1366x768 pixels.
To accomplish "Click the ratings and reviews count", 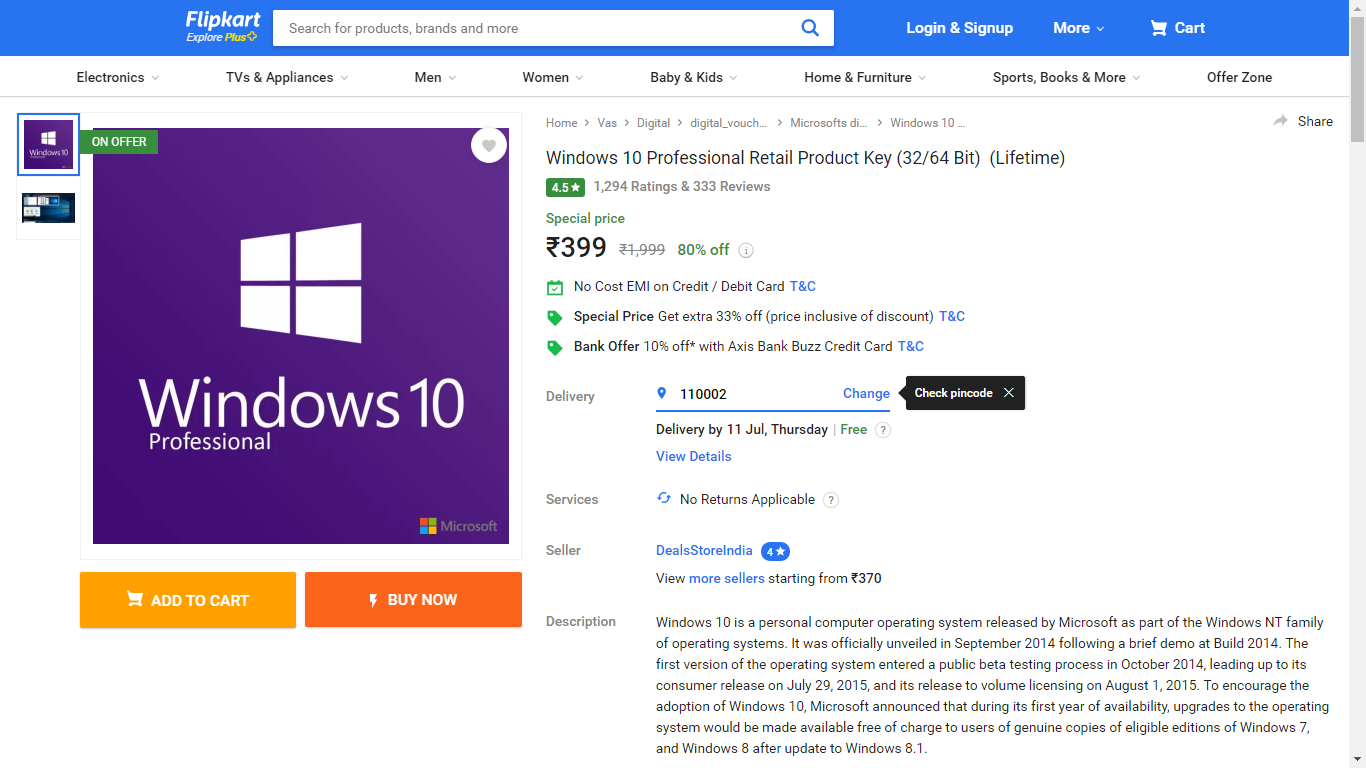I will [x=681, y=186].
